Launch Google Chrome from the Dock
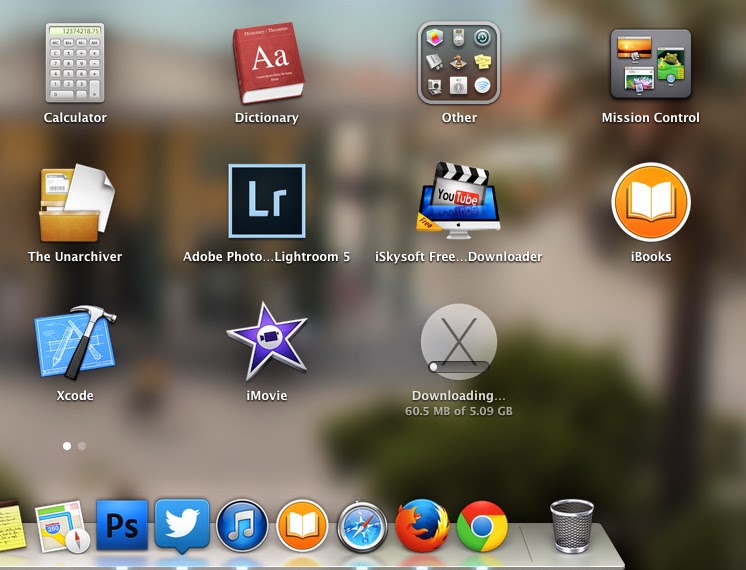 [482, 526]
